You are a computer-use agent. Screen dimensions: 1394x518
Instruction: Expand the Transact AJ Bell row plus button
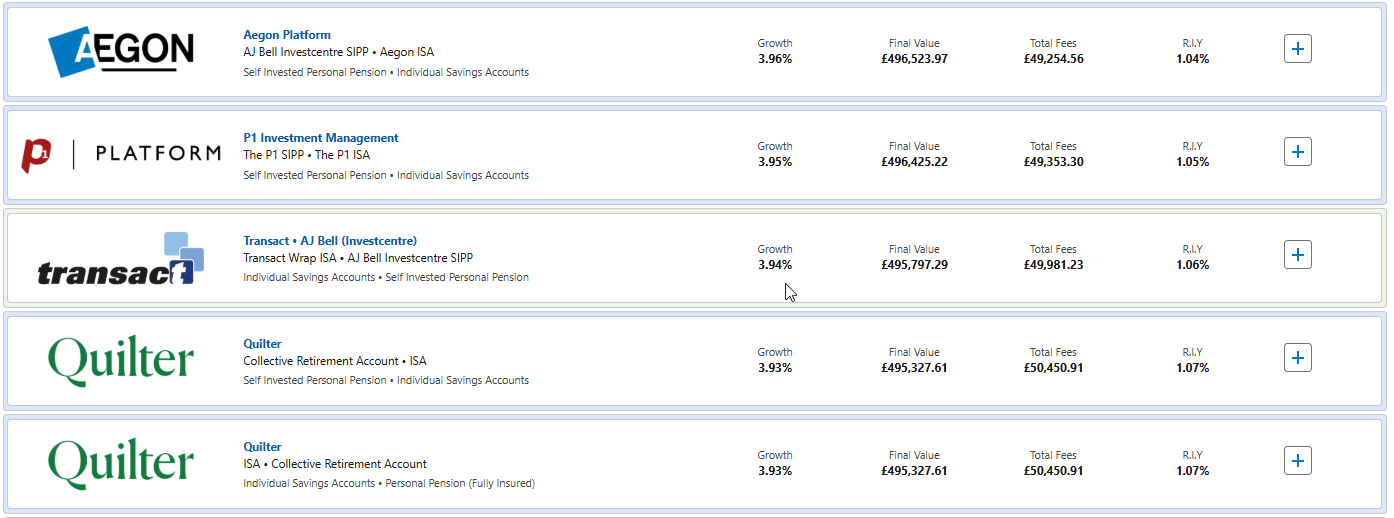pos(1297,255)
